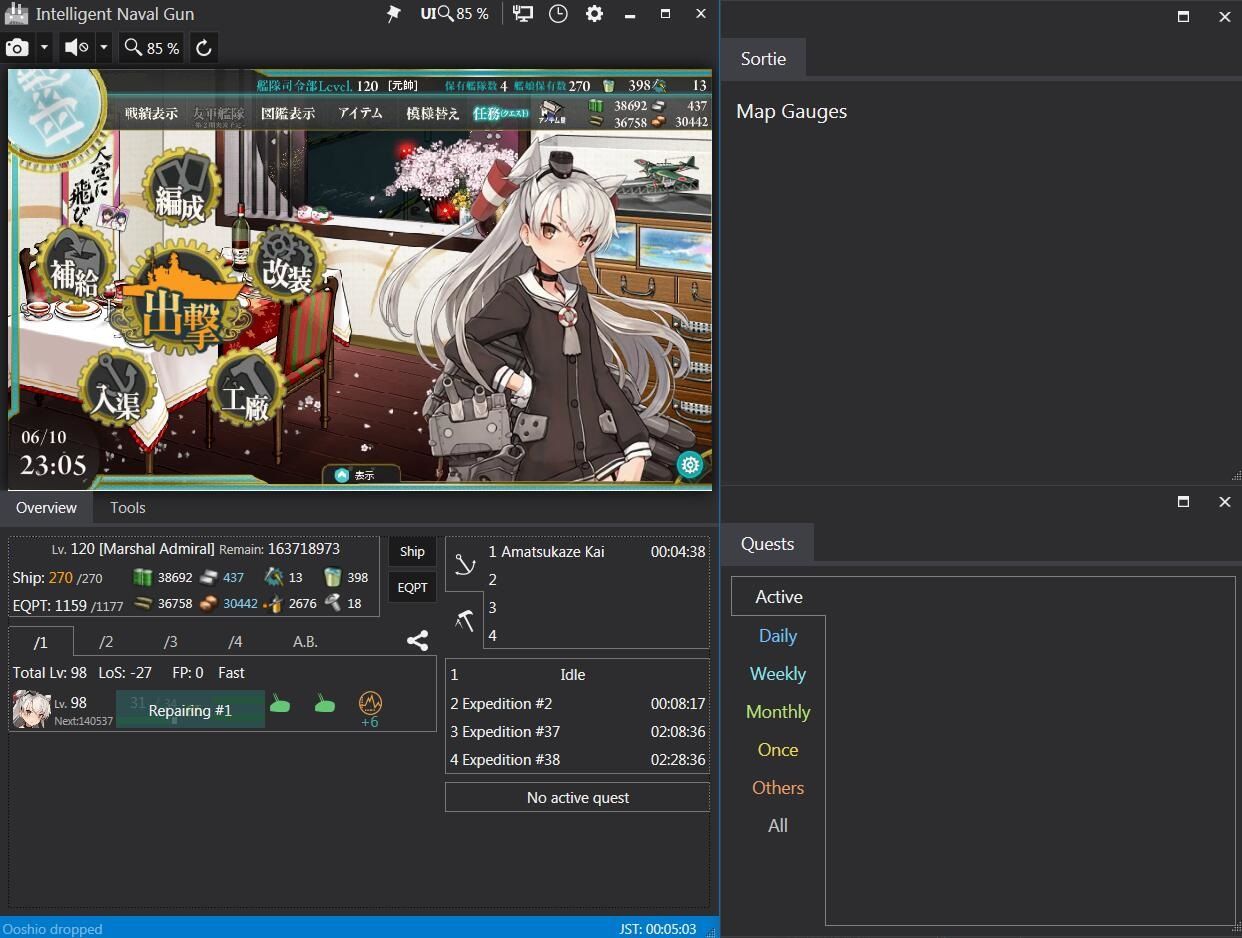
Task: Click the 1 Amatsukaze Kai dock row
Action: 596,551
